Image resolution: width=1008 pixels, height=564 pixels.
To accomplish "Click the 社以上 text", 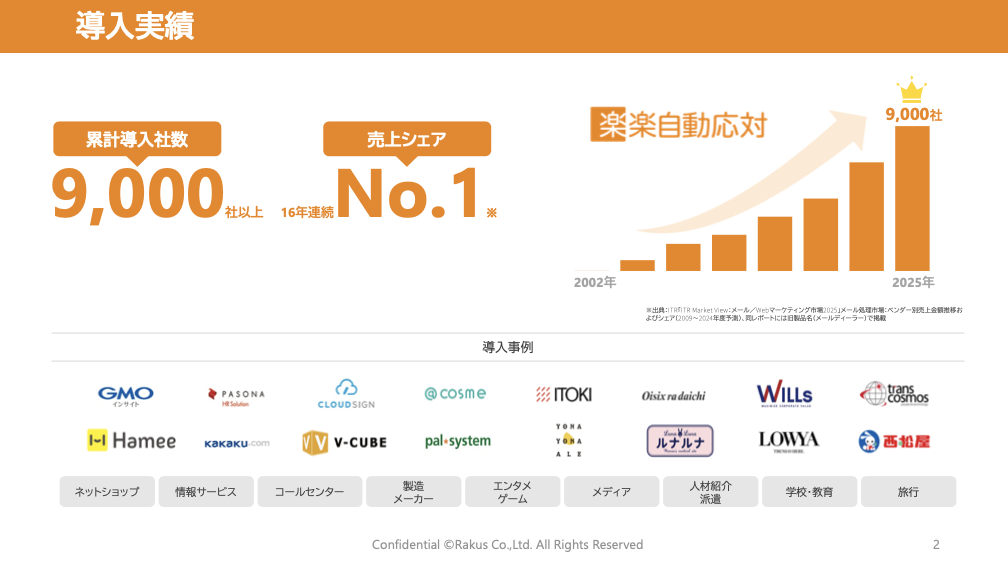I will click(244, 212).
